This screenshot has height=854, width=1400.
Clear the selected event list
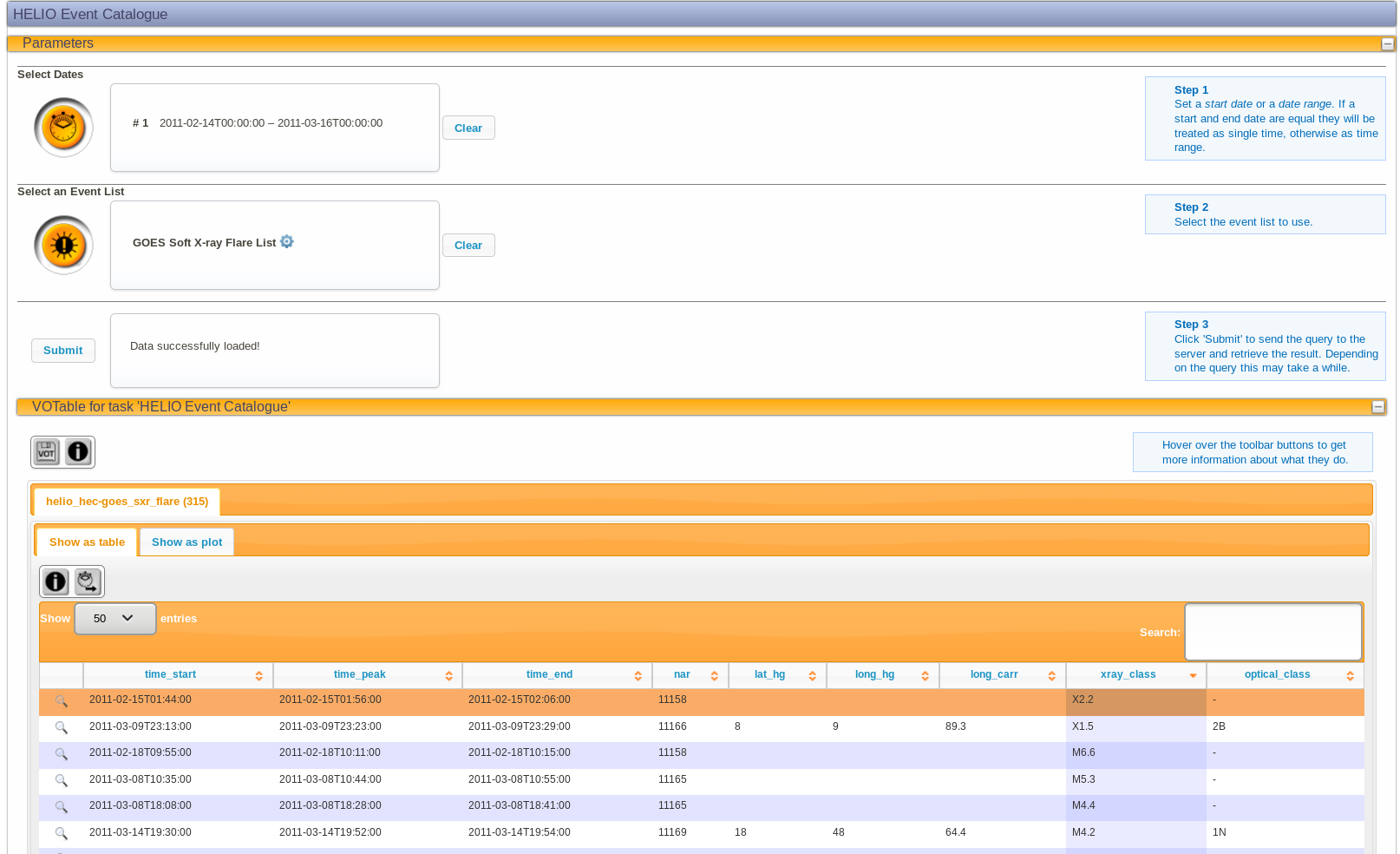click(468, 245)
